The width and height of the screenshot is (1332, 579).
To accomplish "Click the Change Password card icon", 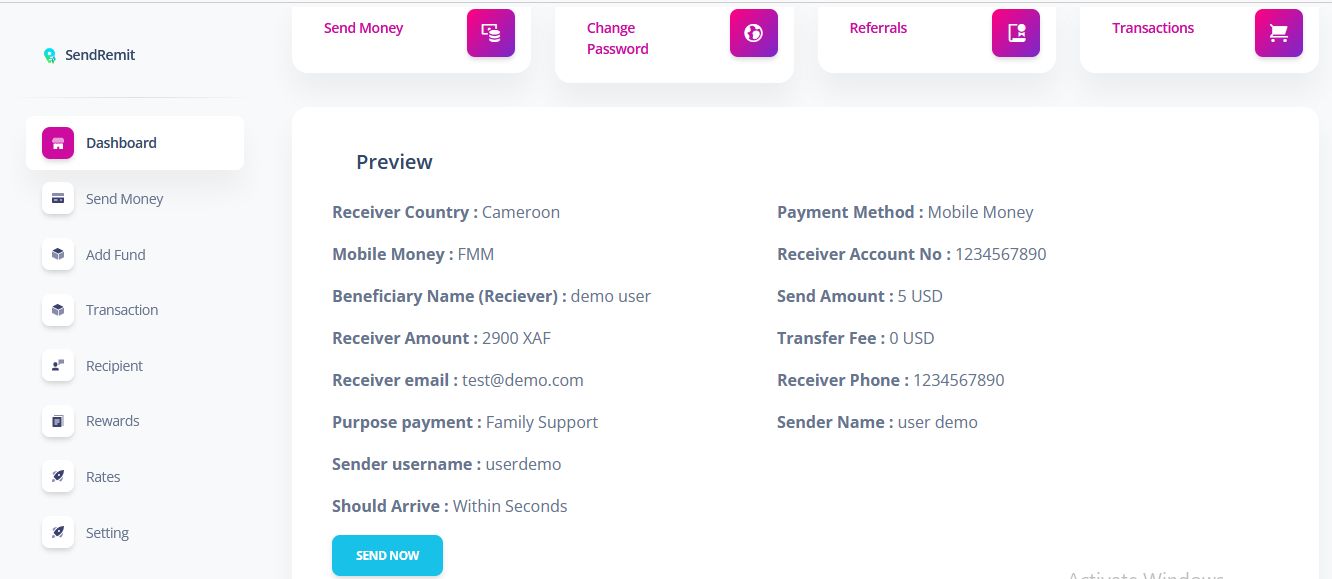I will coord(753,33).
